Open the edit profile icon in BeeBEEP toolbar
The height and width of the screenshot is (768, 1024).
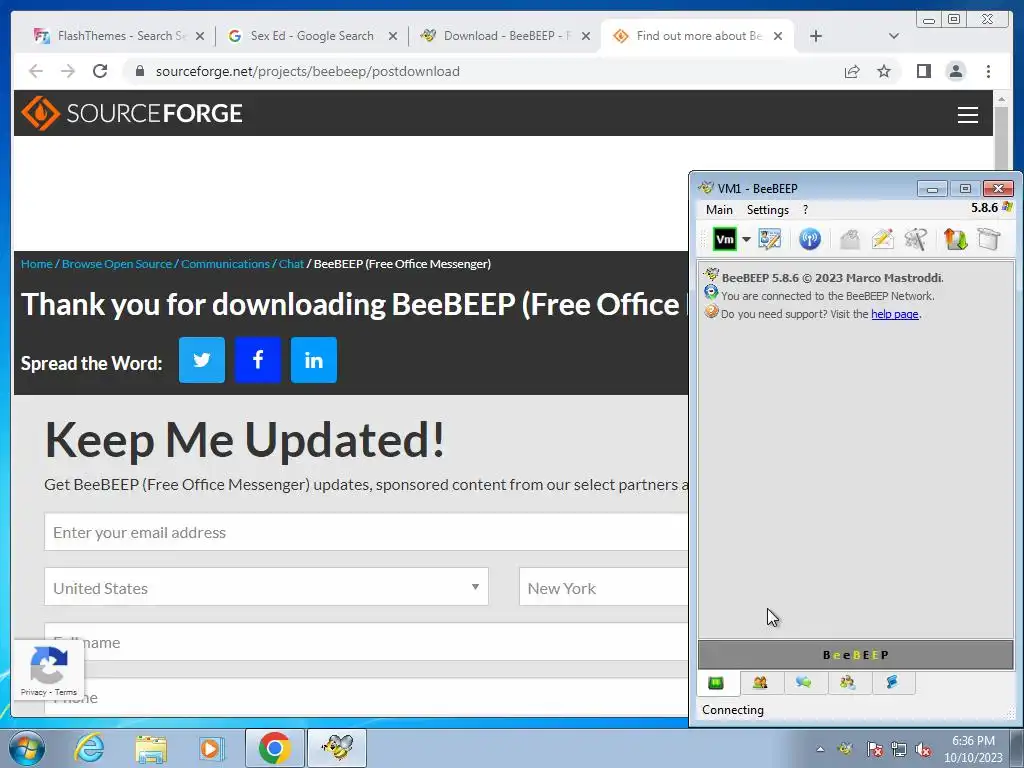[770, 239]
